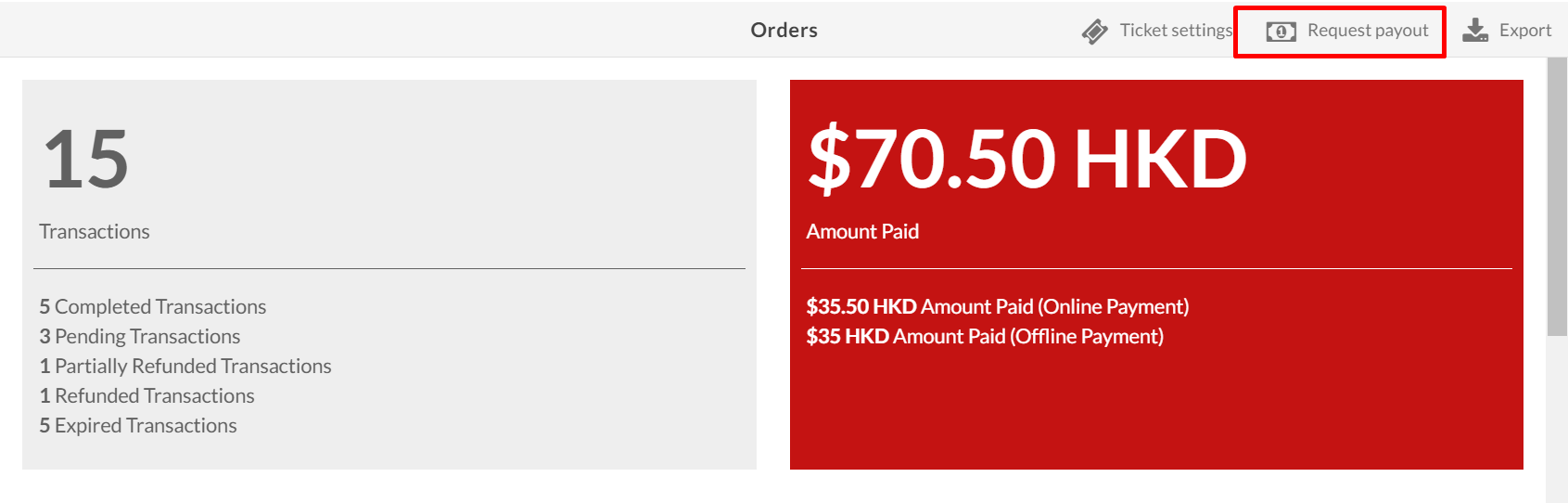Click the Request payout money icon
Screen dimensions: 1568x503
(1281, 32)
